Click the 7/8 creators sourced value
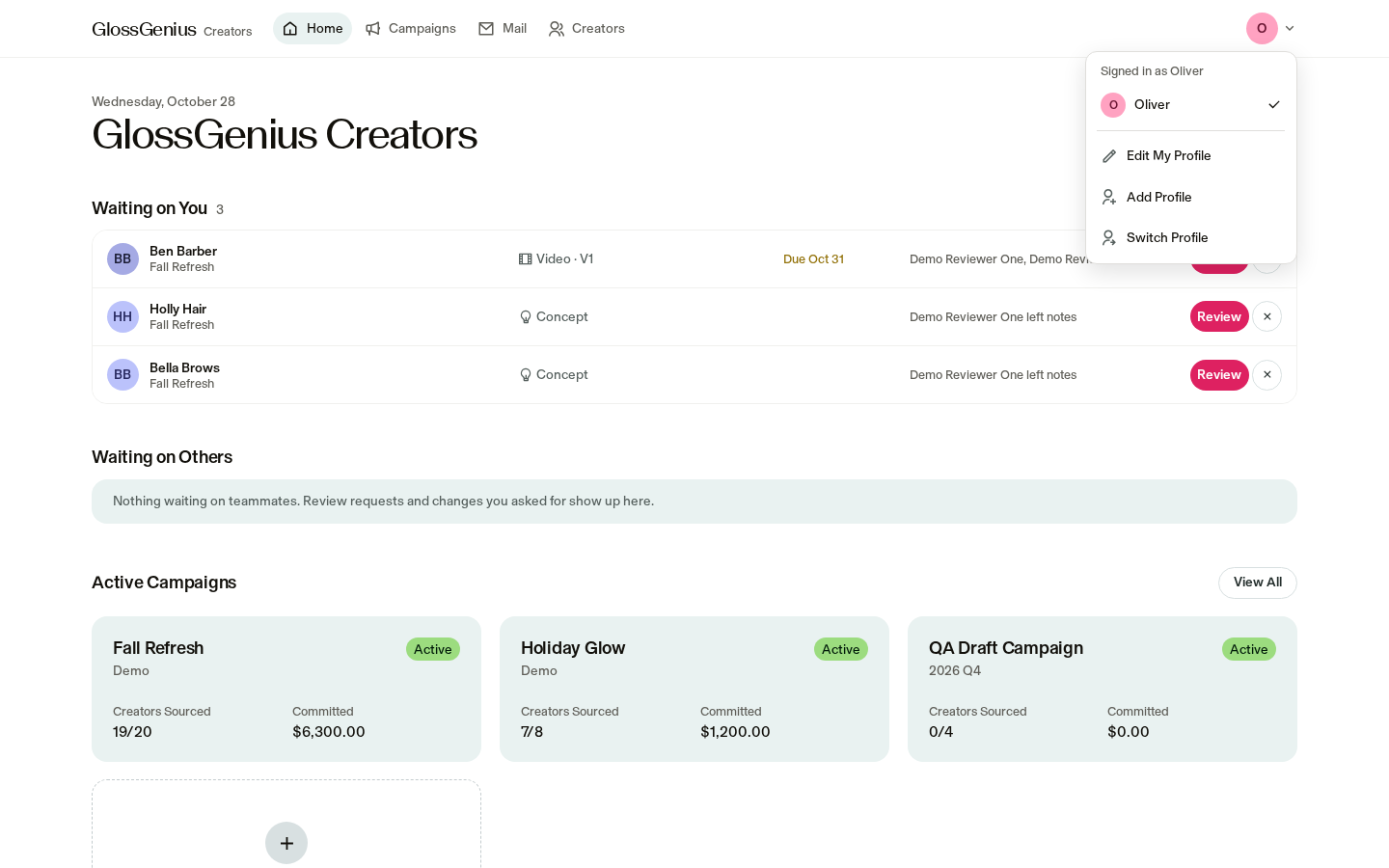Image resolution: width=1389 pixels, height=868 pixels. click(532, 732)
